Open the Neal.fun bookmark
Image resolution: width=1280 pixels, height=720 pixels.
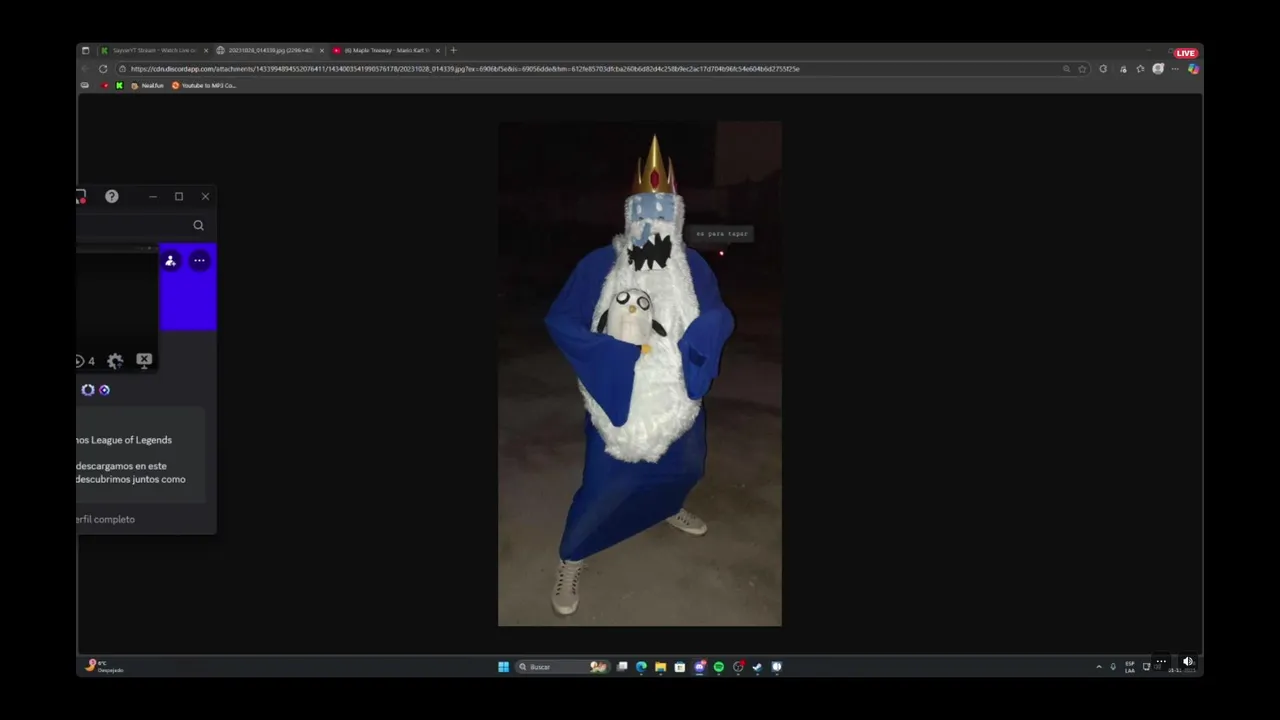pos(147,86)
